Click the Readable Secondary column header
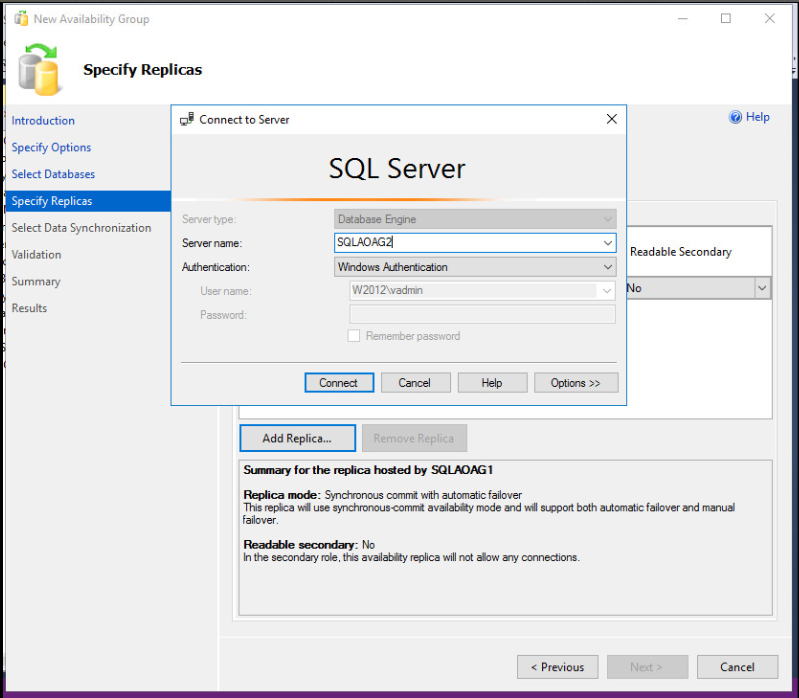799x698 pixels. click(x=680, y=252)
